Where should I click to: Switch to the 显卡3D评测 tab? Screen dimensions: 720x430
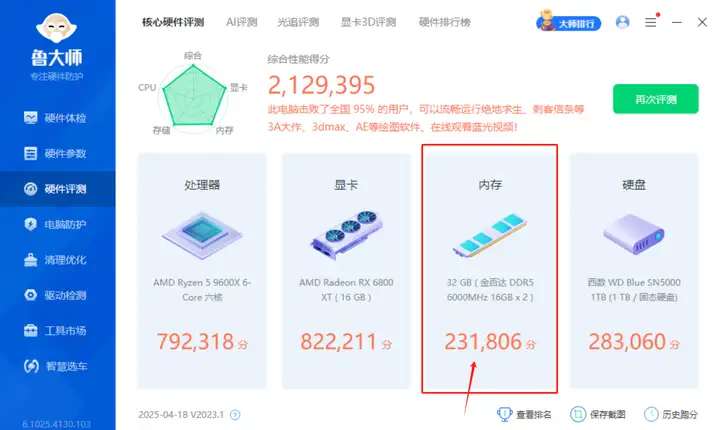pos(368,22)
